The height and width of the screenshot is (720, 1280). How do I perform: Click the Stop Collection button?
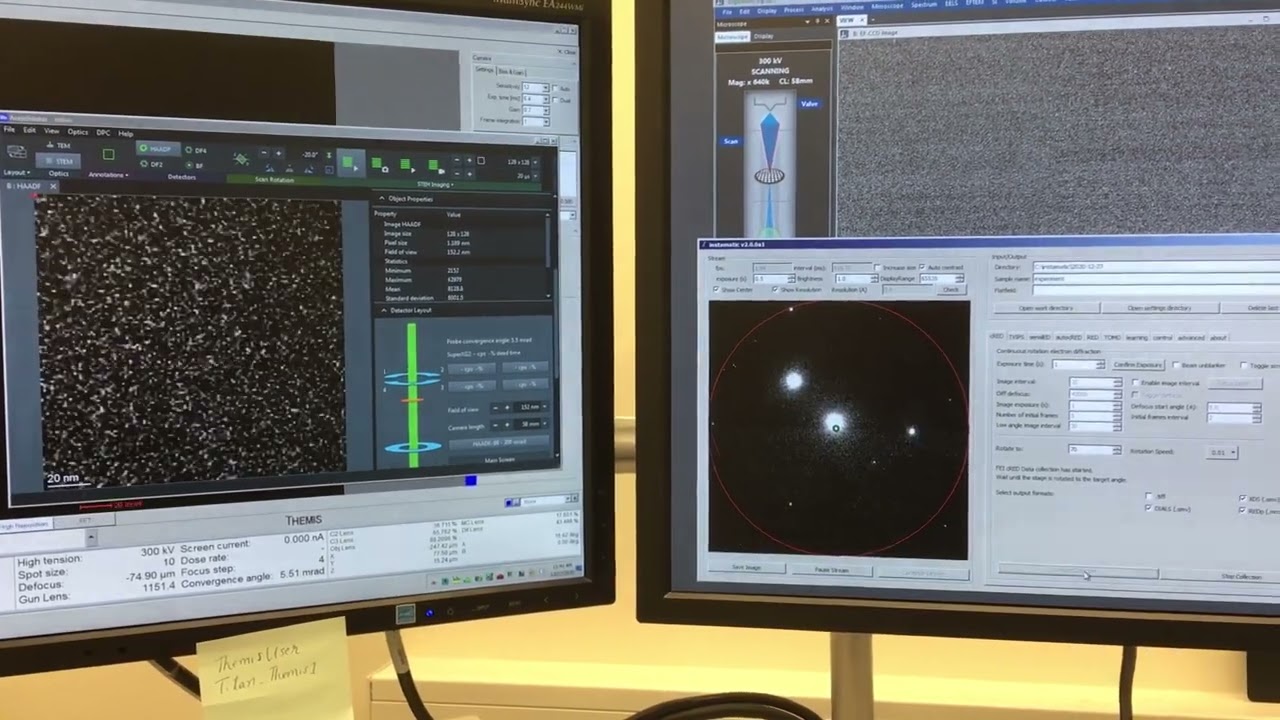[x=1241, y=576]
